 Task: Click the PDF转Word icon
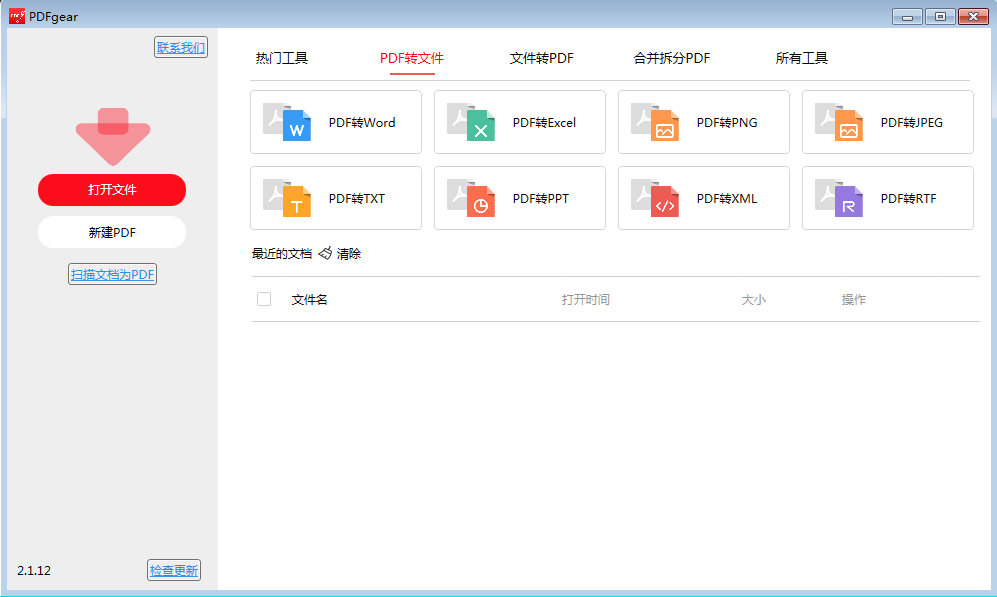point(288,123)
